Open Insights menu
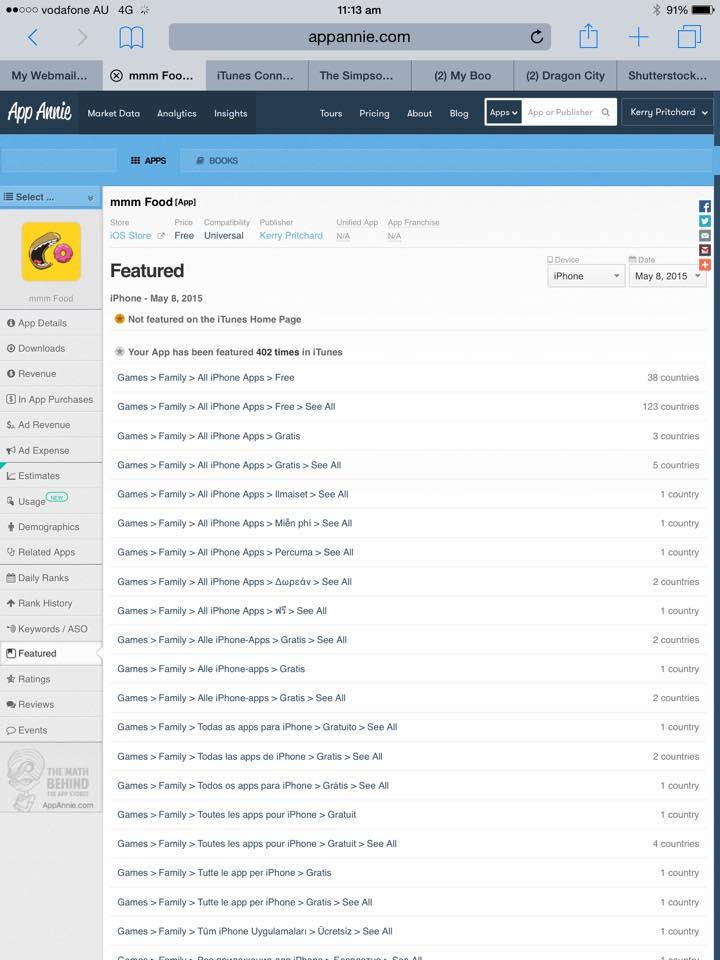Viewport: 720px width, 960px height. pyautogui.click(x=230, y=113)
